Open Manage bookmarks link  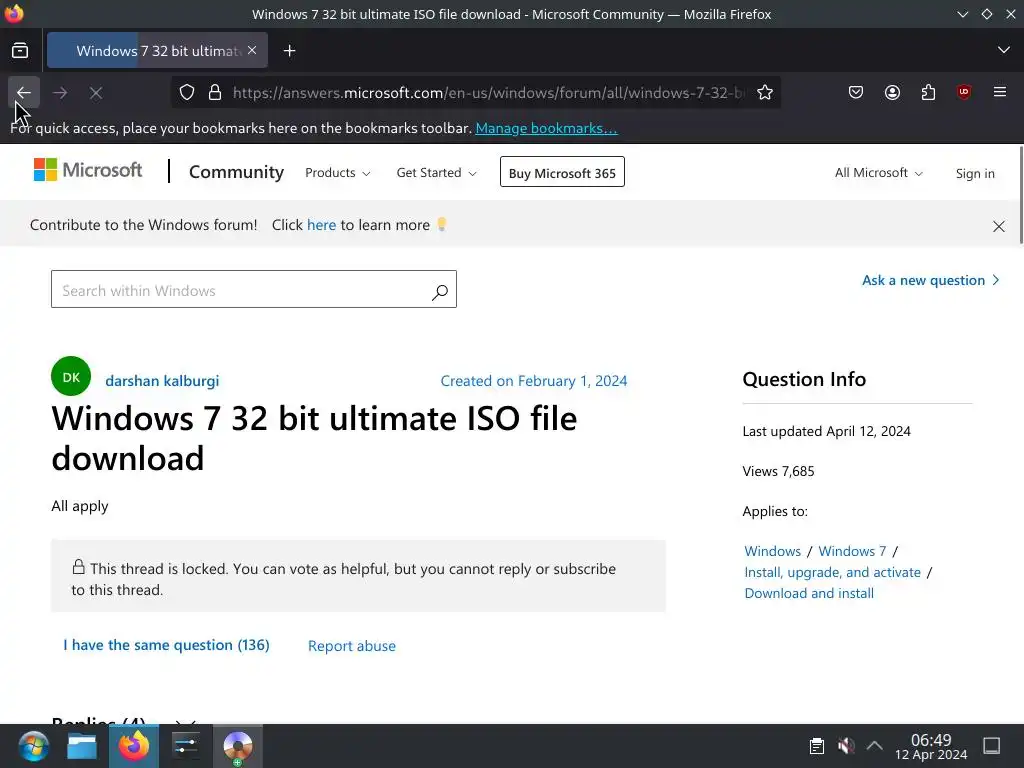point(546,128)
